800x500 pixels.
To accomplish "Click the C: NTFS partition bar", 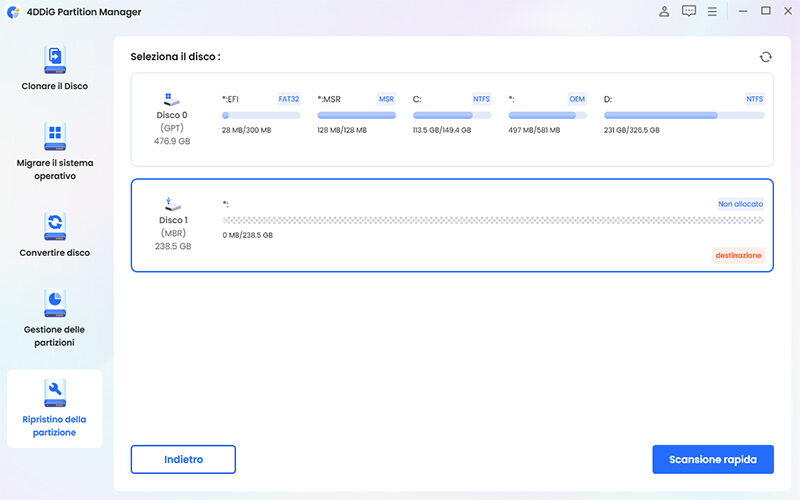I will pyautogui.click(x=452, y=115).
